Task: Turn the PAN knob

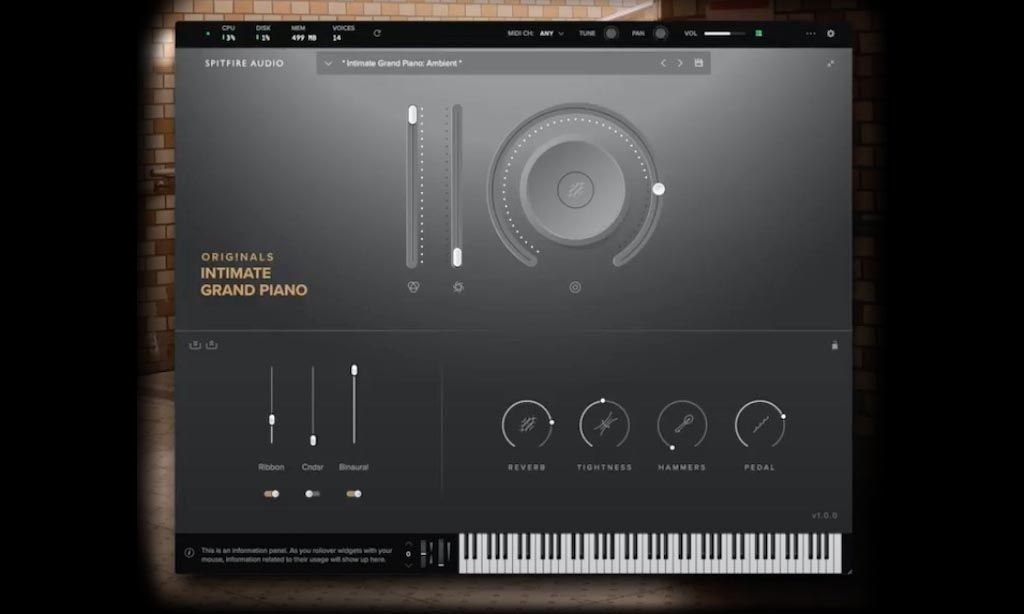Action: point(661,33)
